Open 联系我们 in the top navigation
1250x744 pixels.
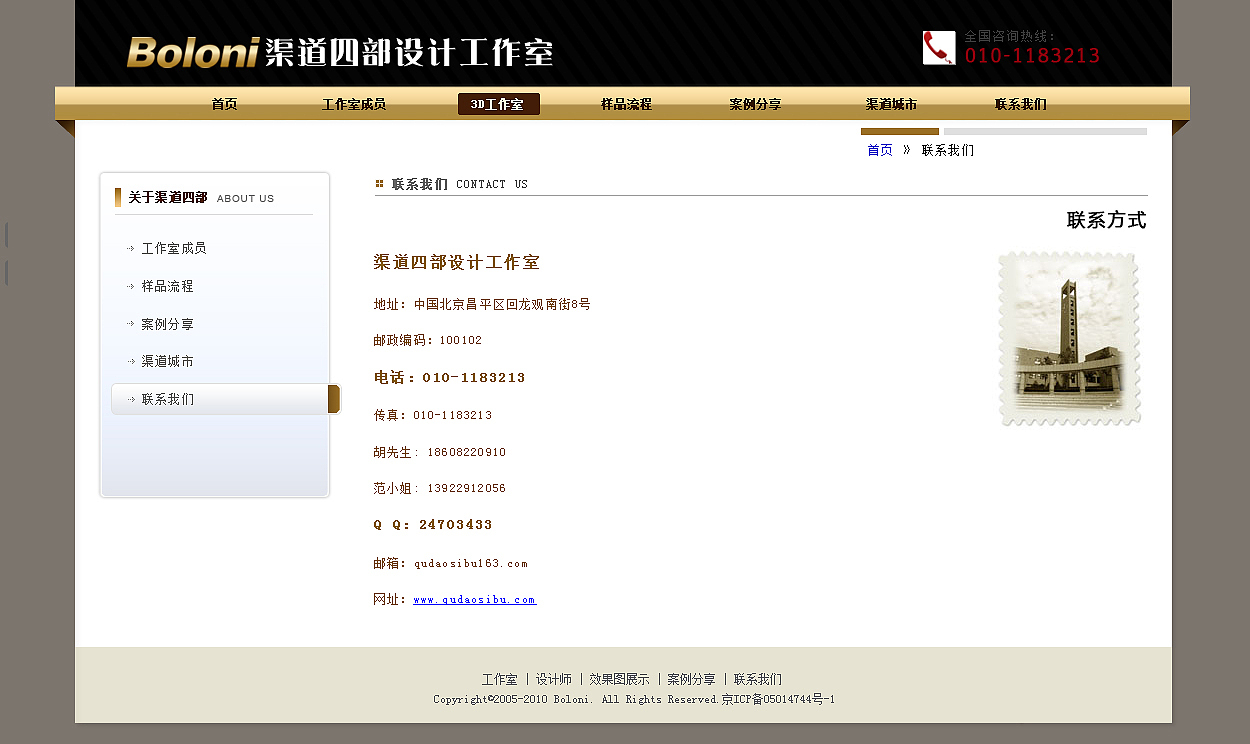[x=1021, y=104]
